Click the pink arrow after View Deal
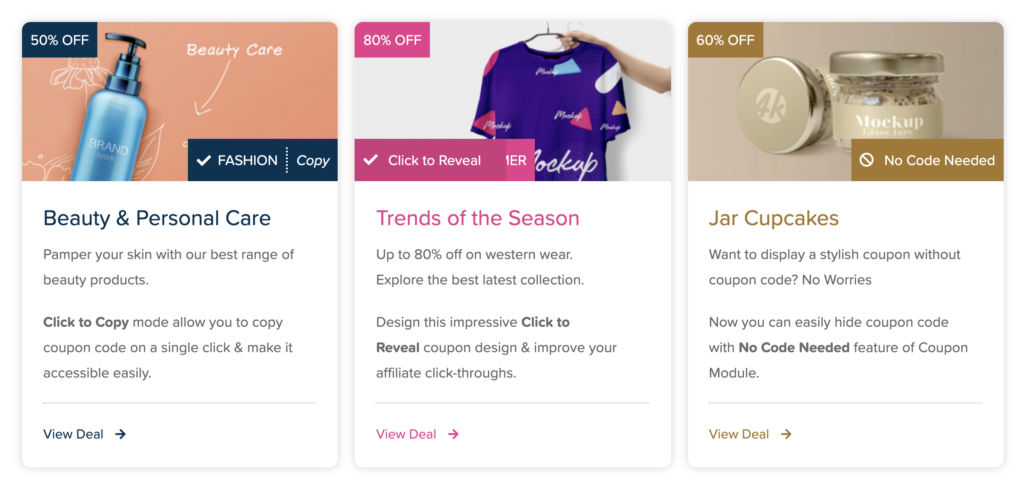This screenshot has height=491, width=1024. [x=454, y=434]
